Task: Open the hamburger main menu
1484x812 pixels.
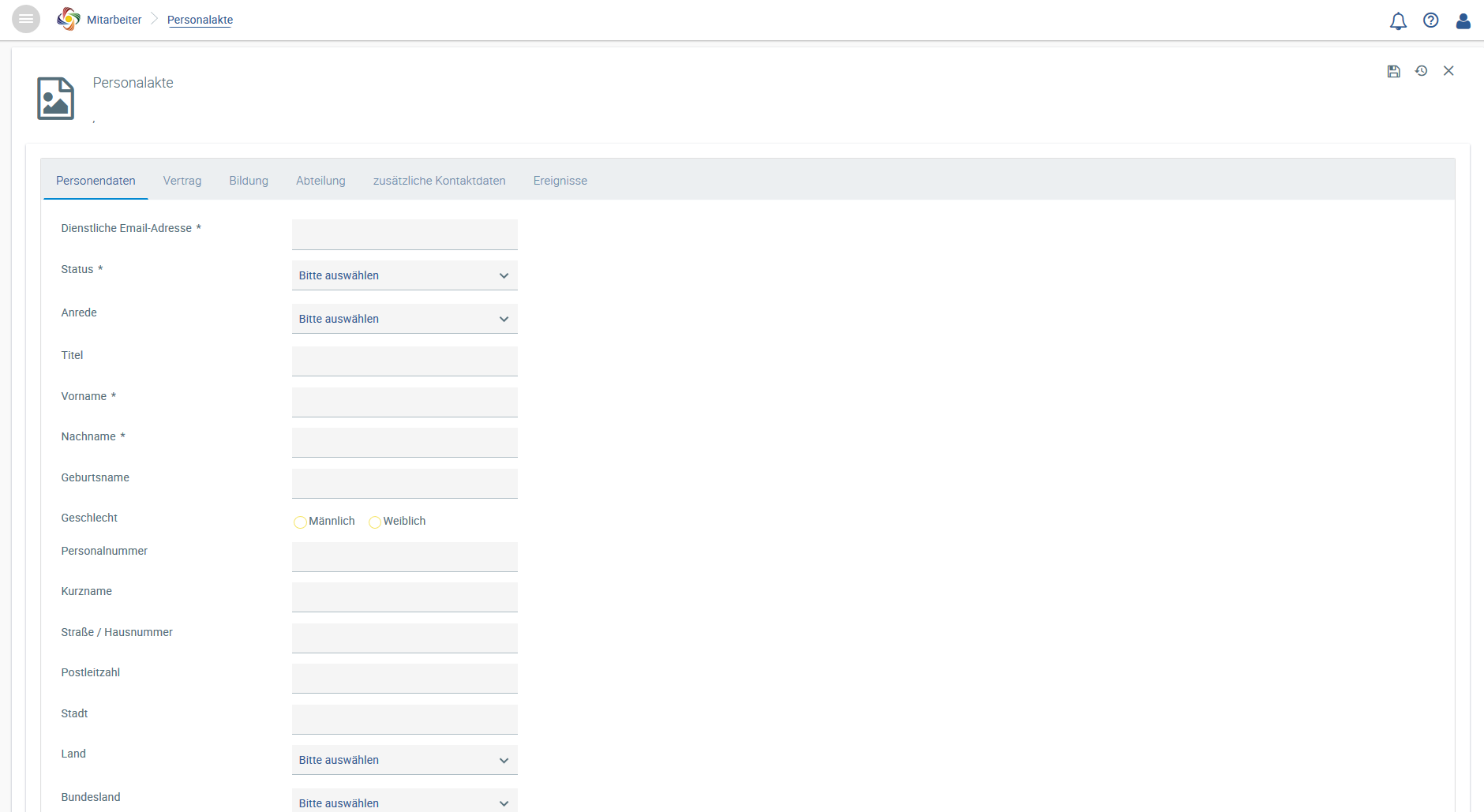Action: tap(26, 19)
